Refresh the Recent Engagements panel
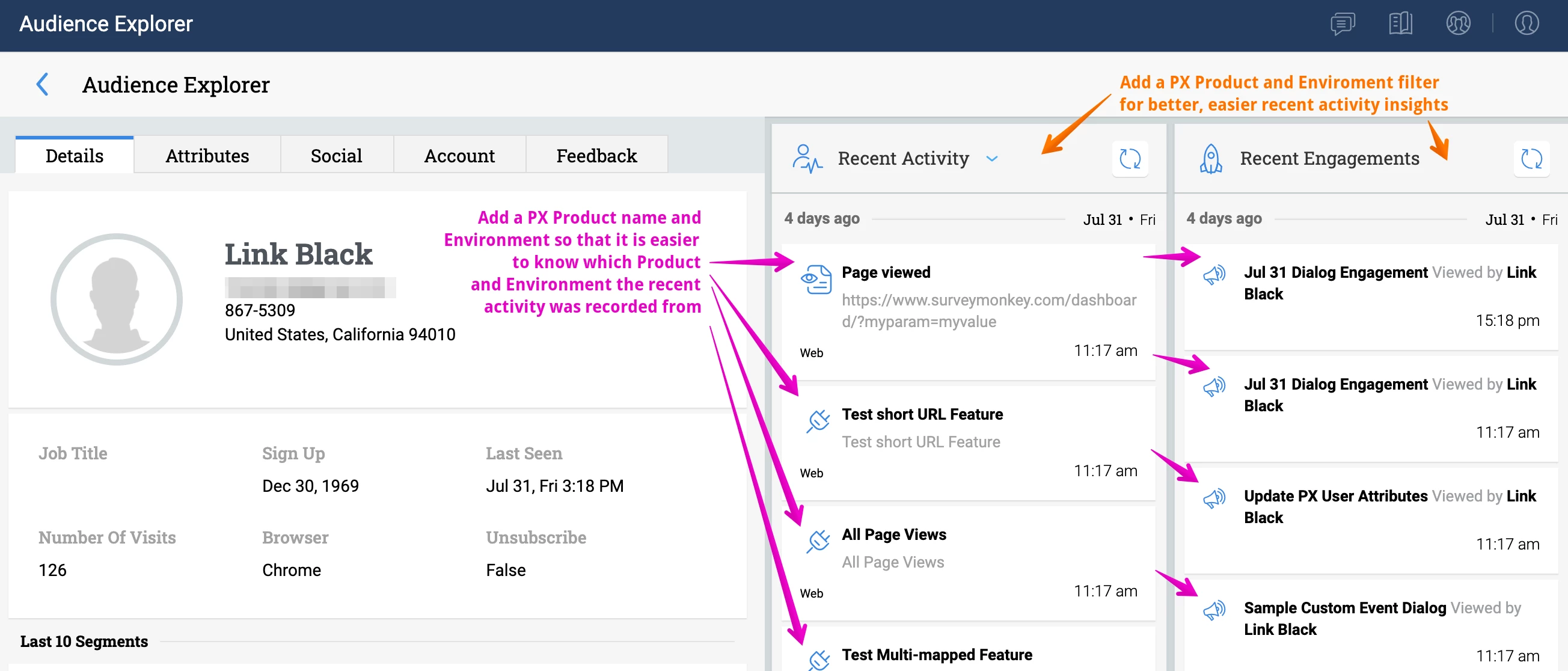Image resolution: width=1568 pixels, height=671 pixels. (x=1531, y=159)
